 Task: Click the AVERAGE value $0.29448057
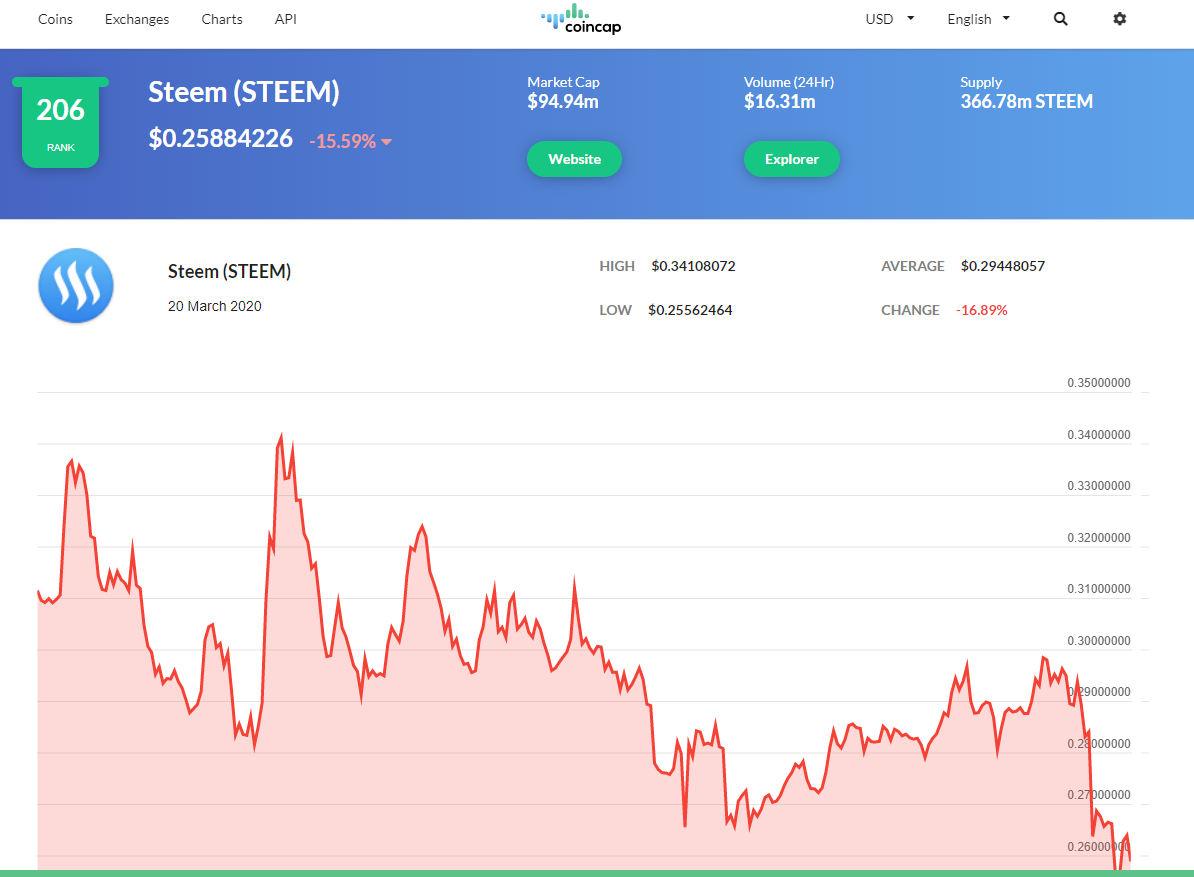pyautogui.click(x=1003, y=266)
